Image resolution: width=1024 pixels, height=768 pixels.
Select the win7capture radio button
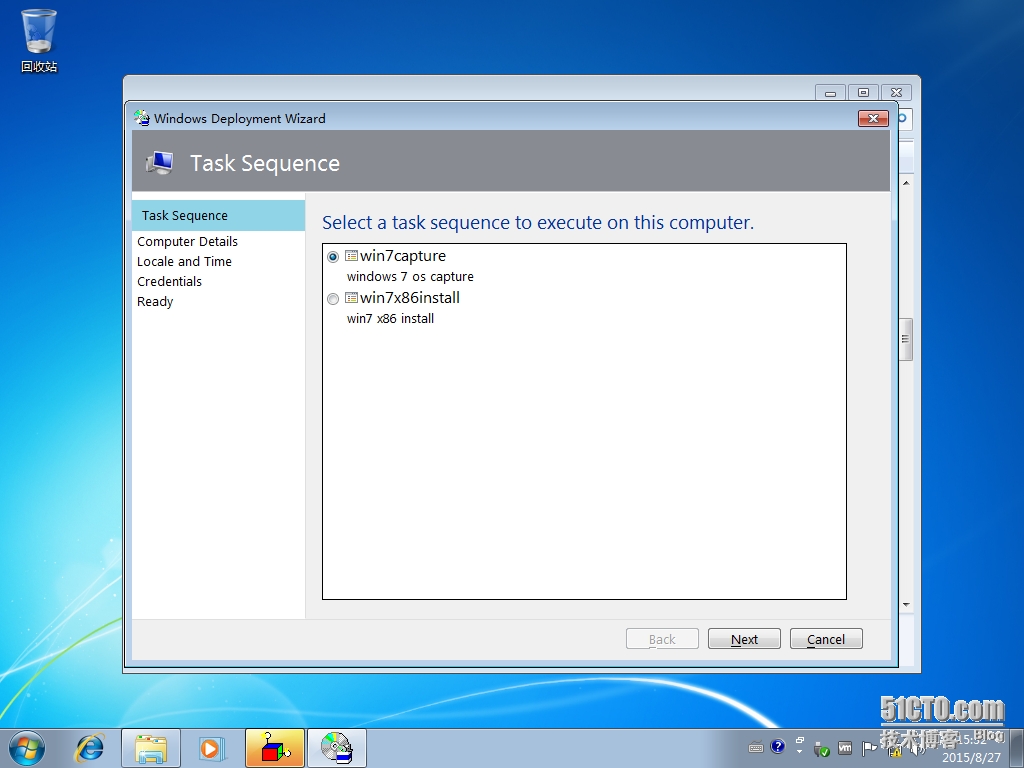[333, 257]
